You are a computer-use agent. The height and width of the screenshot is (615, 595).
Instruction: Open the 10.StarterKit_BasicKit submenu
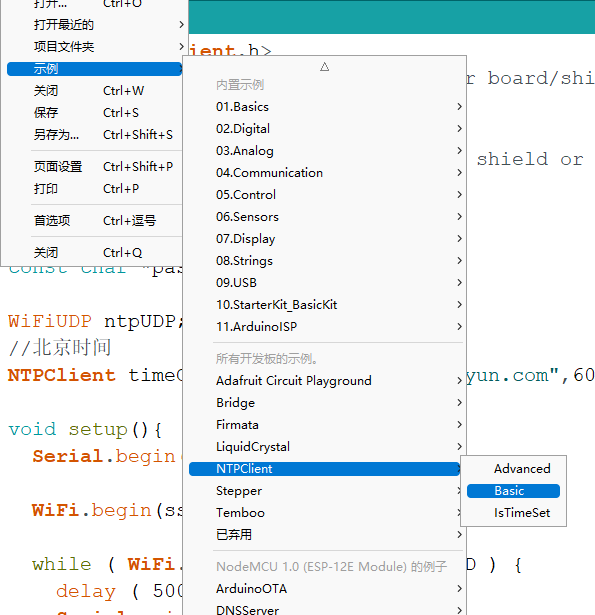tap(324, 304)
